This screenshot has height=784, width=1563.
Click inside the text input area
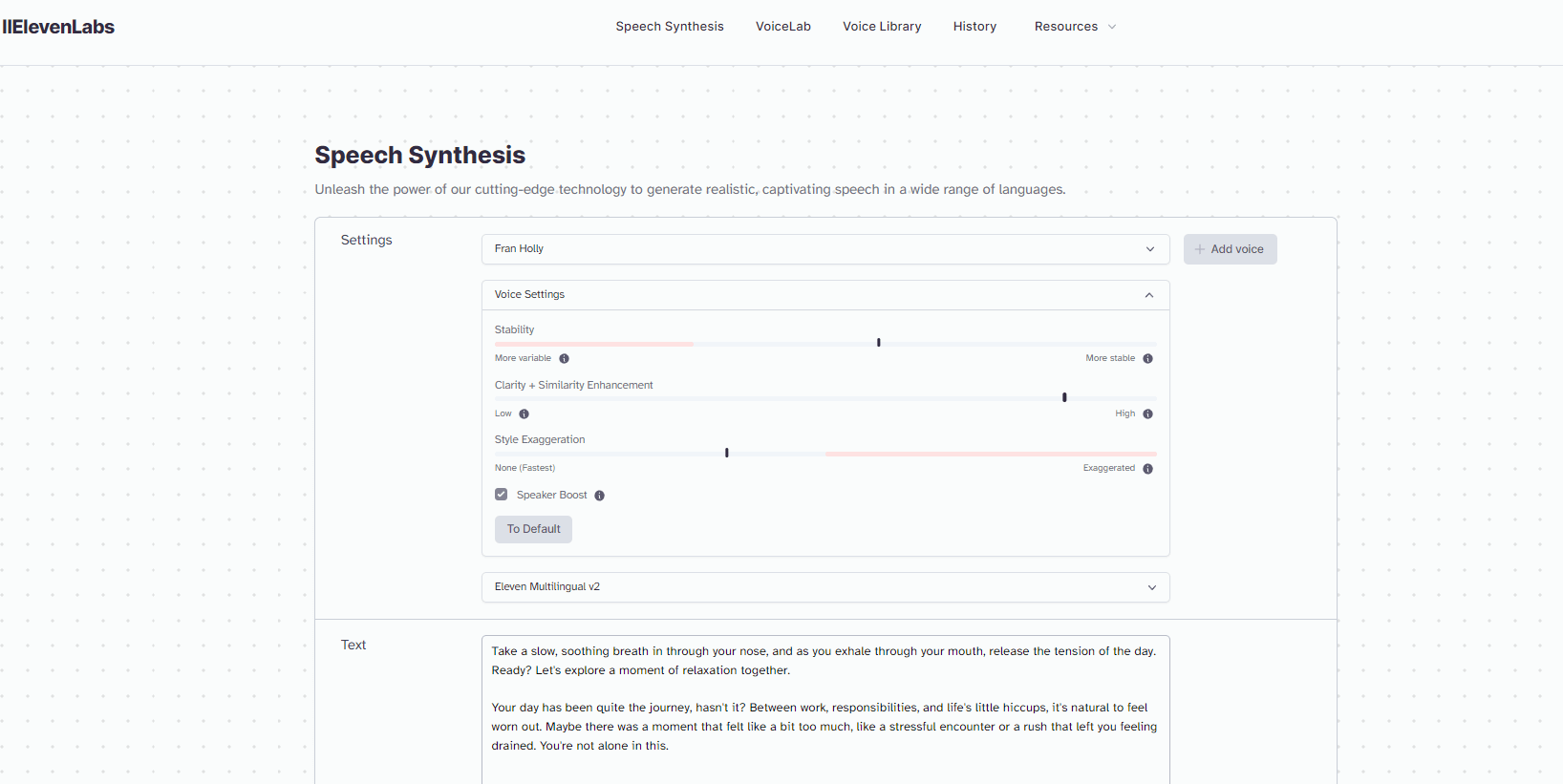click(x=825, y=710)
